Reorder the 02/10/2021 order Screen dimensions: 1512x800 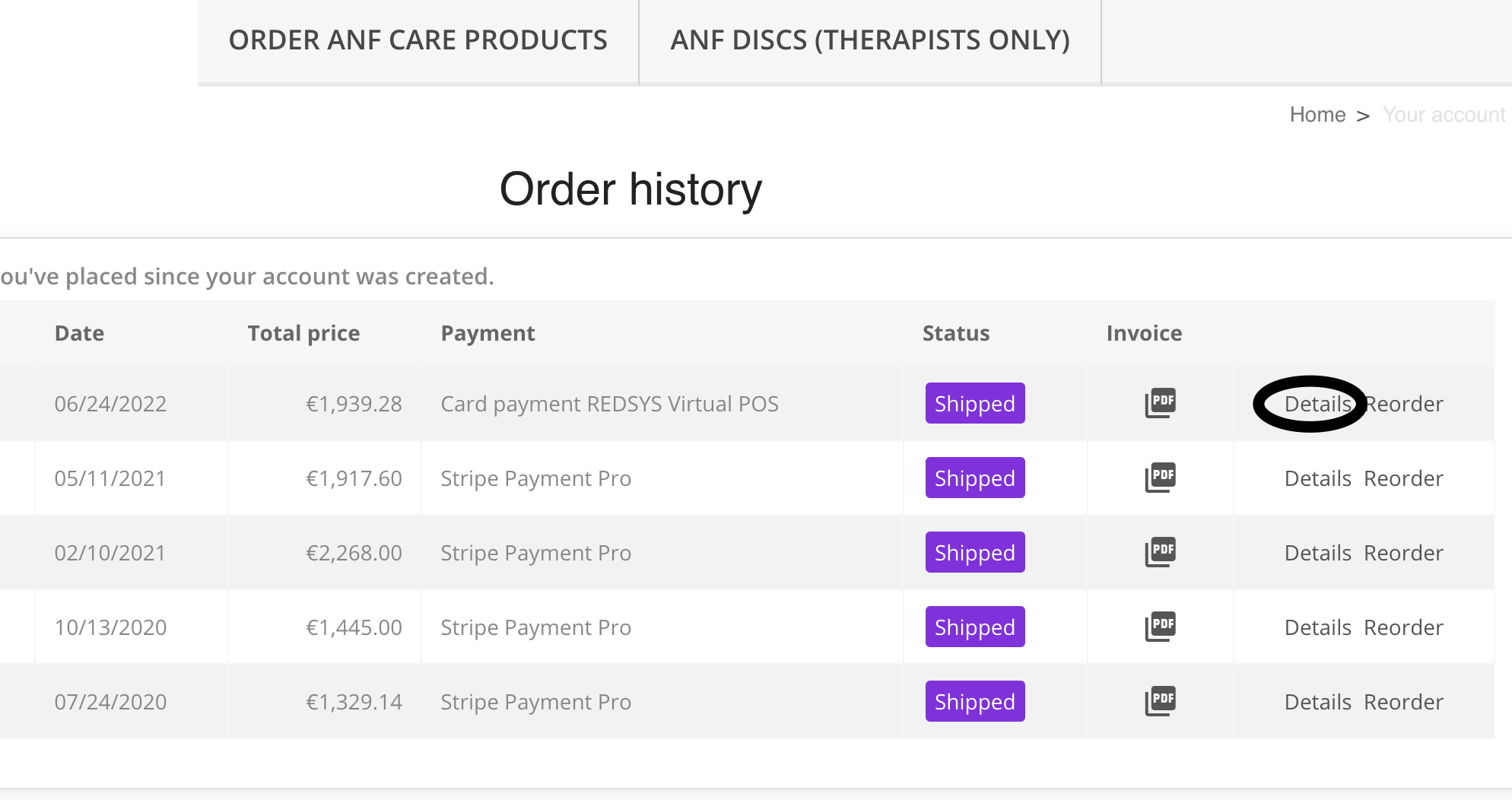pos(1404,553)
